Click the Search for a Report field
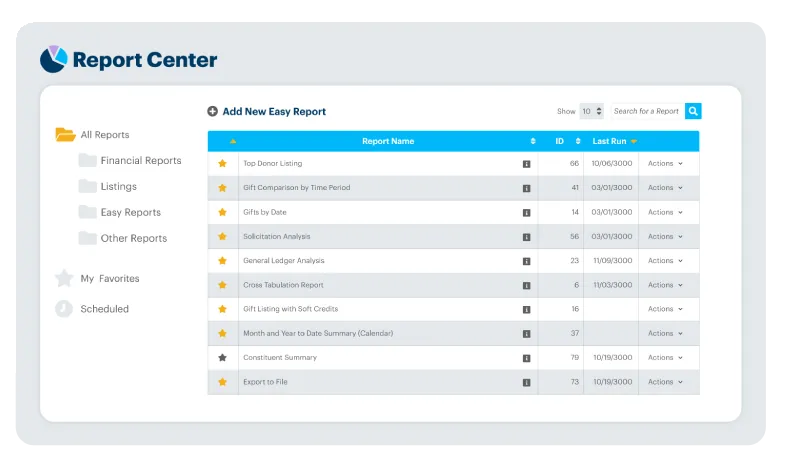 [x=647, y=111]
